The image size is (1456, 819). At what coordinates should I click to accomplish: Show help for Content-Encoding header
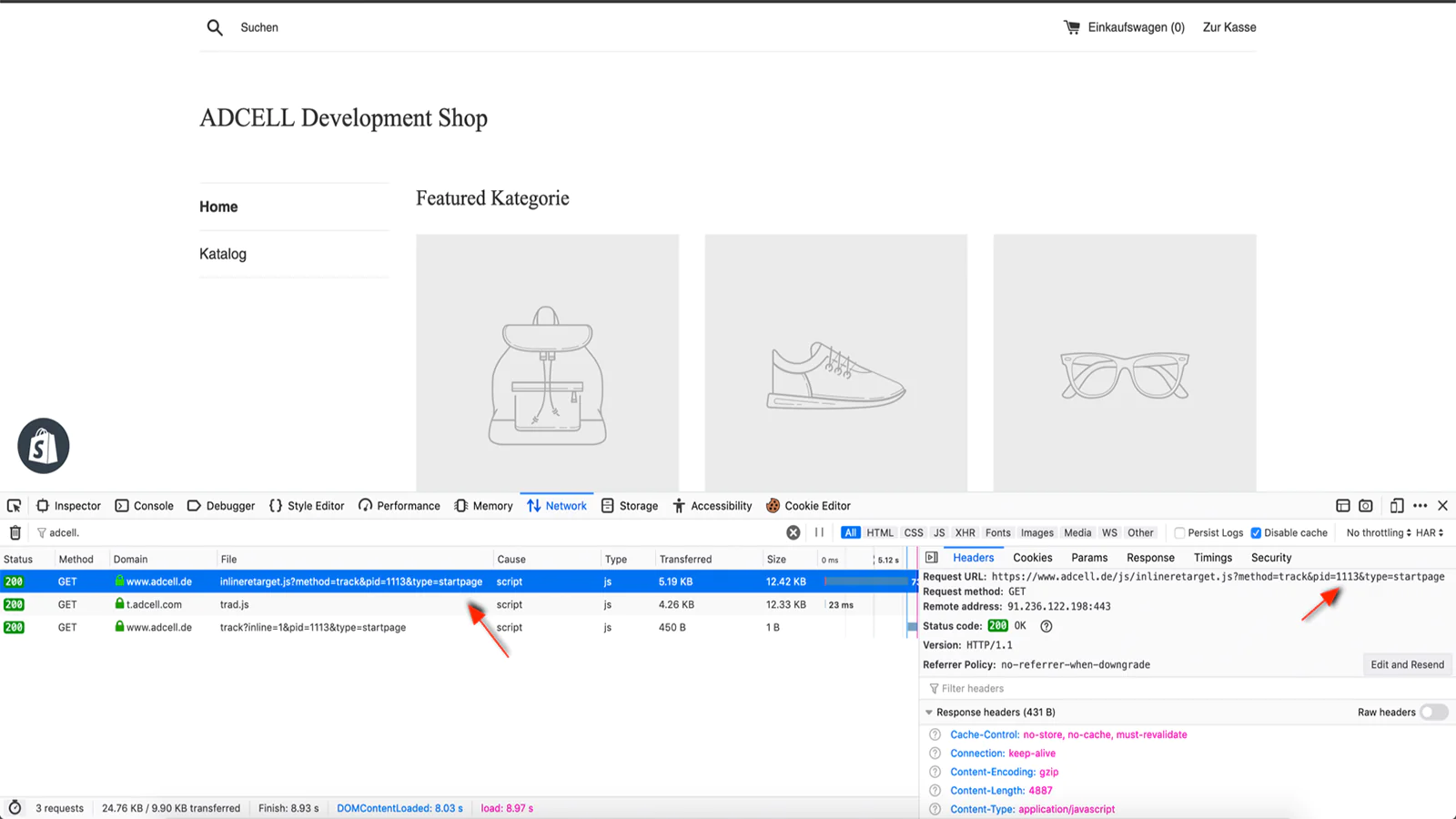tap(935, 772)
